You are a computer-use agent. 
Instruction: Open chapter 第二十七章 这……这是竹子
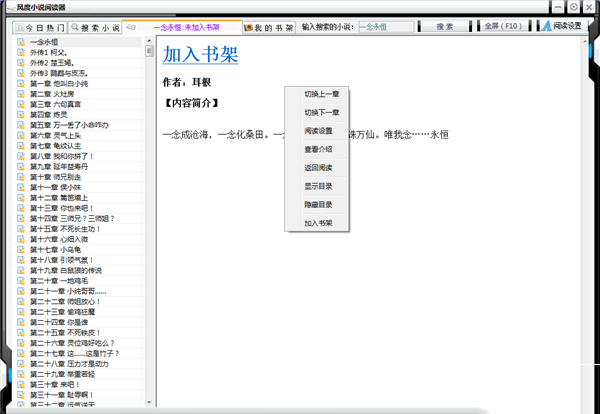(75, 353)
